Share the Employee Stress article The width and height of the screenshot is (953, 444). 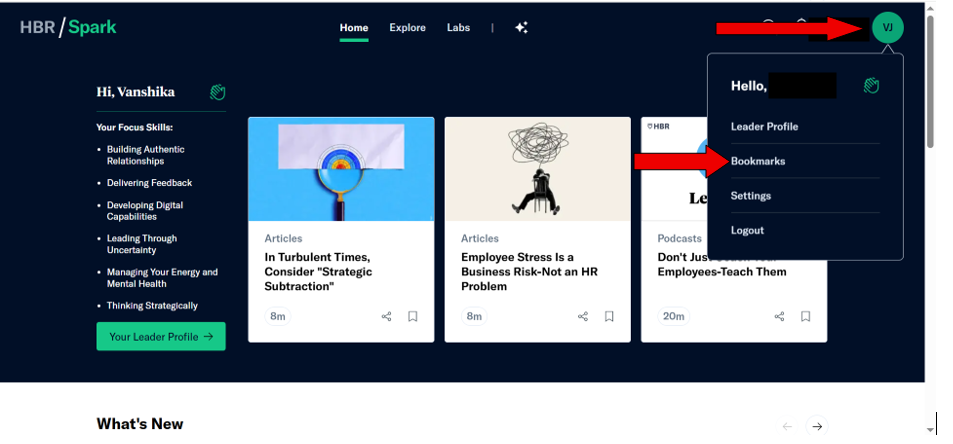click(x=583, y=317)
